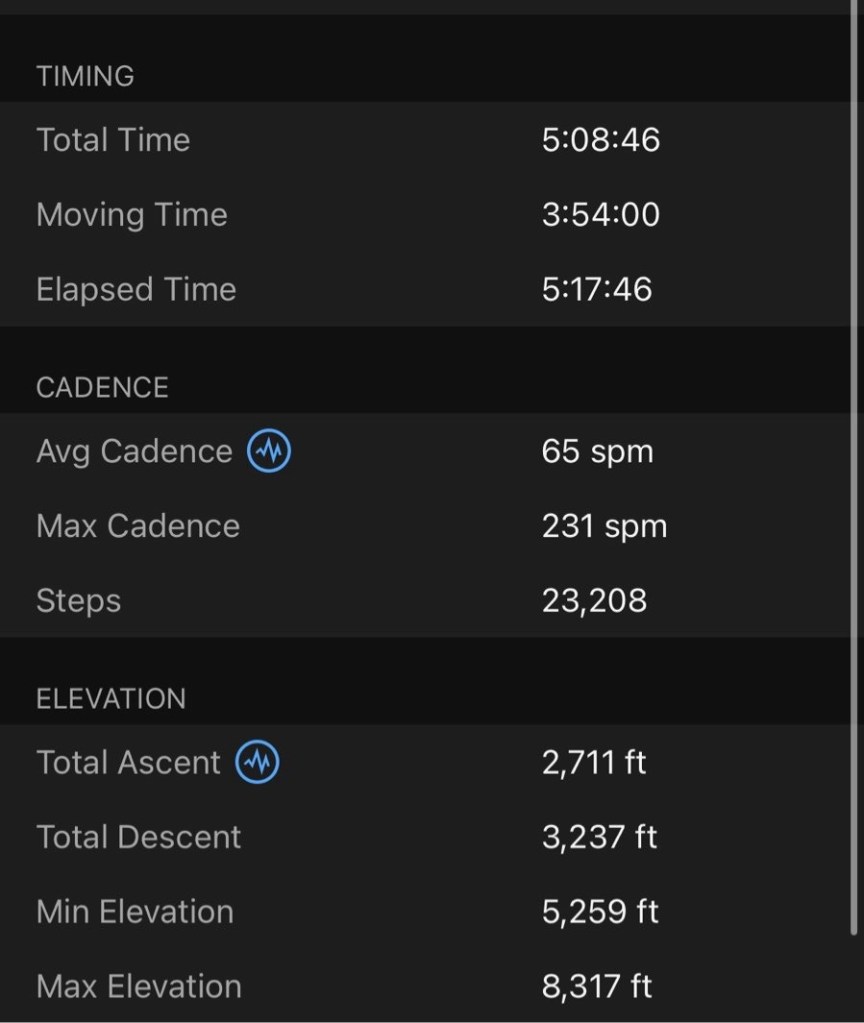Tap the 8,317 ft max elevation value

click(597, 987)
